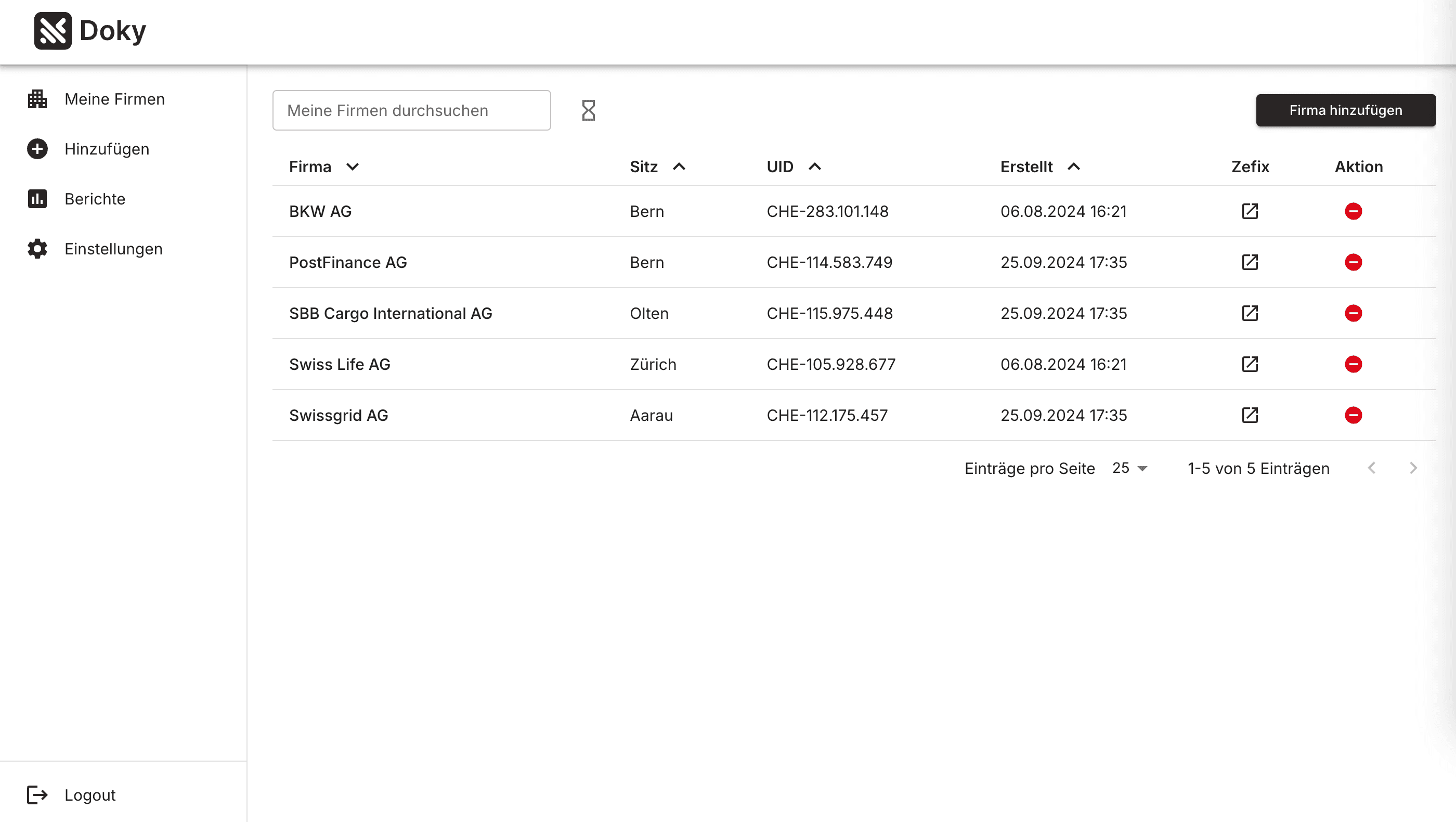The height and width of the screenshot is (822, 1456).
Task: Click the Doky logo icon
Action: pyautogui.click(x=53, y=31)
